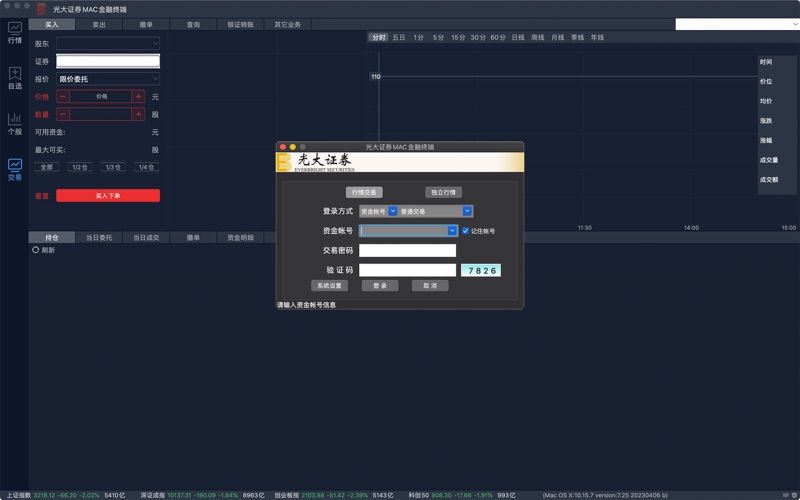Click the 交易密码 password input field
The height and width of the screenshot is (500, 800).
coord(407,251)
